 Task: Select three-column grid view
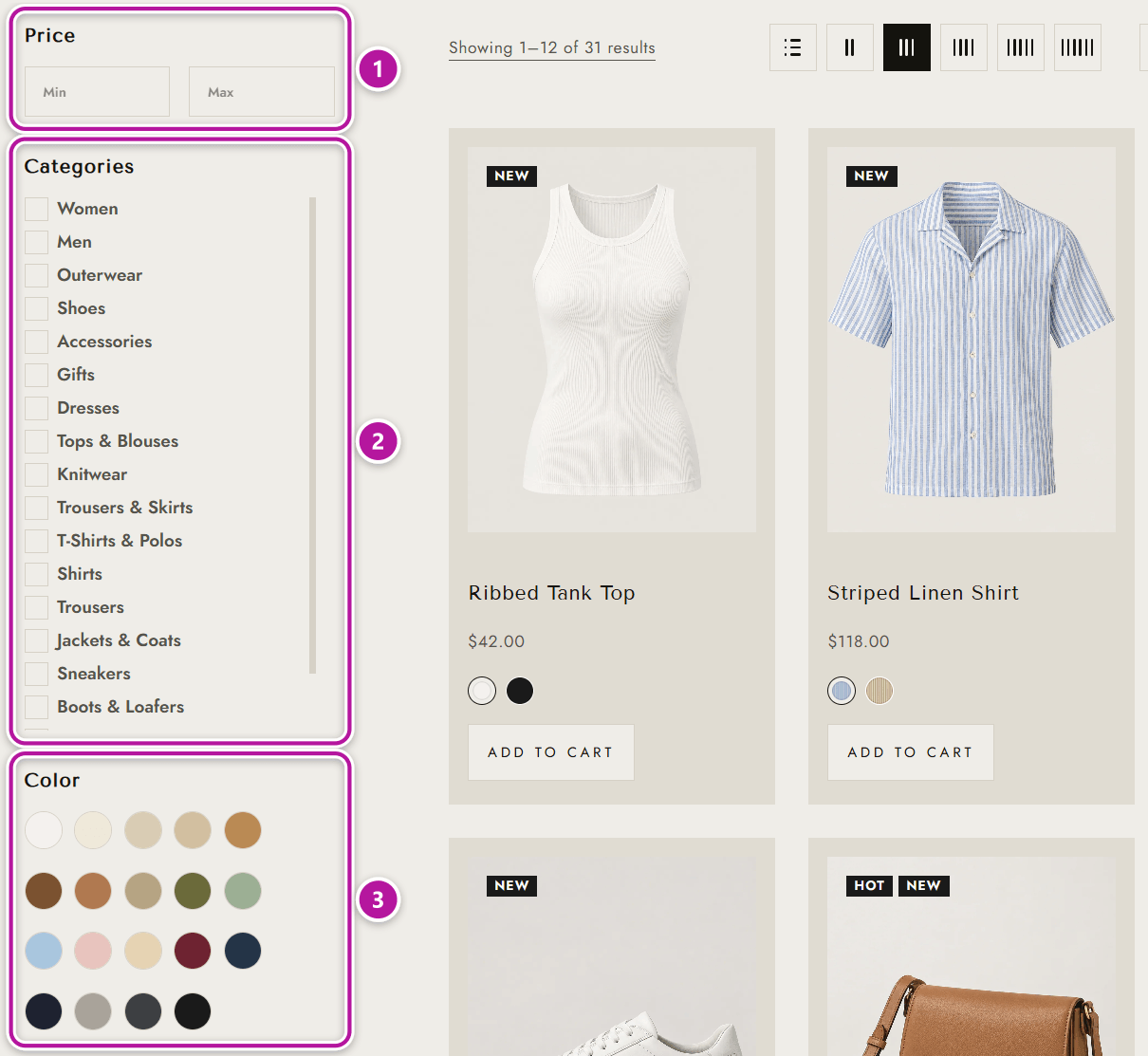pyautogui.click(x=907, y=47)
